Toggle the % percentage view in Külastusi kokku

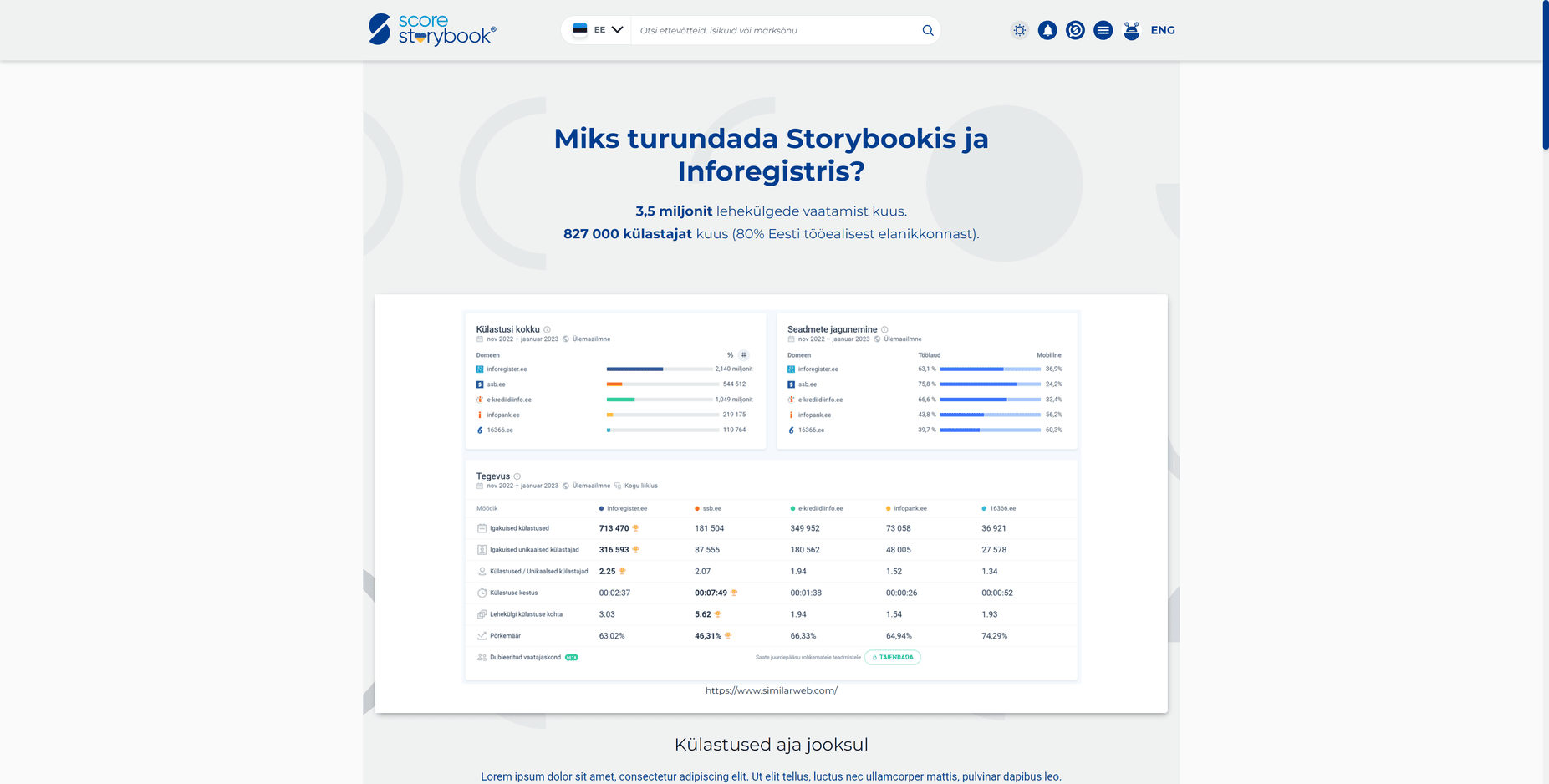[x=730, y=355]
